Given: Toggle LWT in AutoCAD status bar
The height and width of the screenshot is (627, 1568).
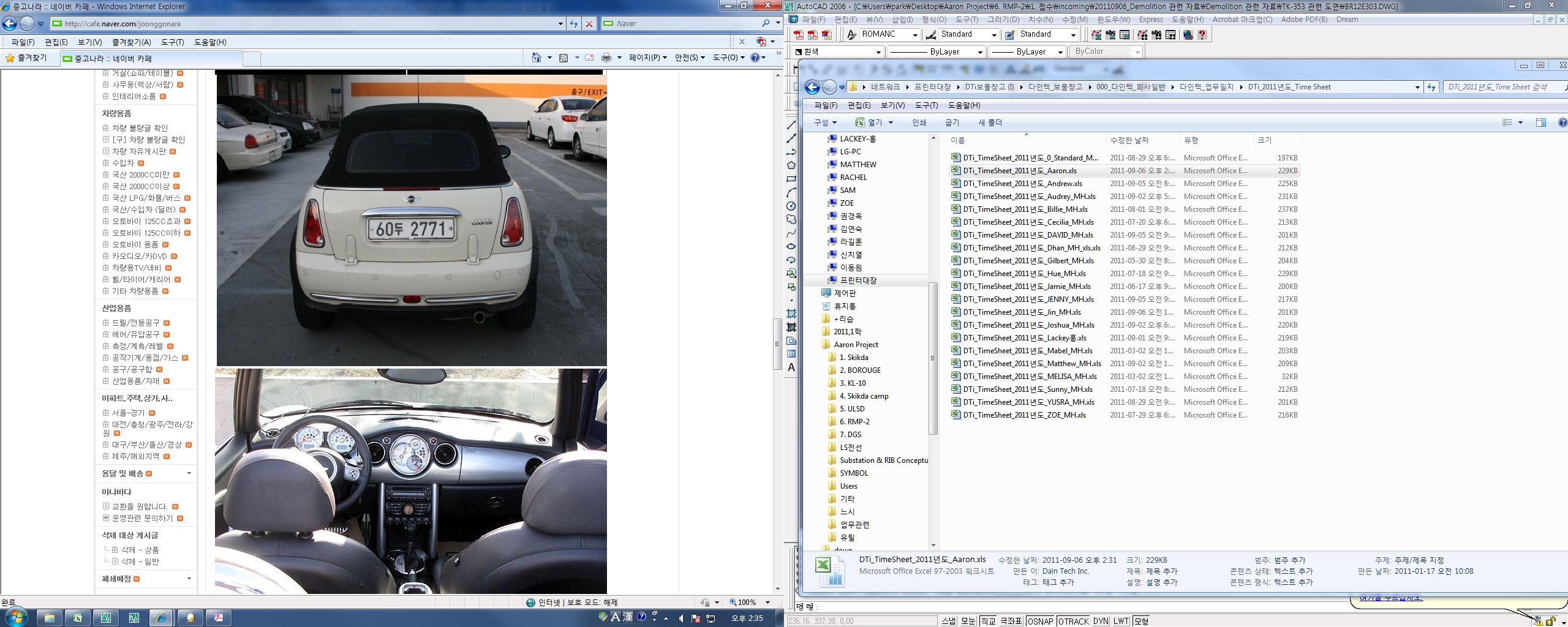Looking at the screenshot, I should (x=1121, y=621).
